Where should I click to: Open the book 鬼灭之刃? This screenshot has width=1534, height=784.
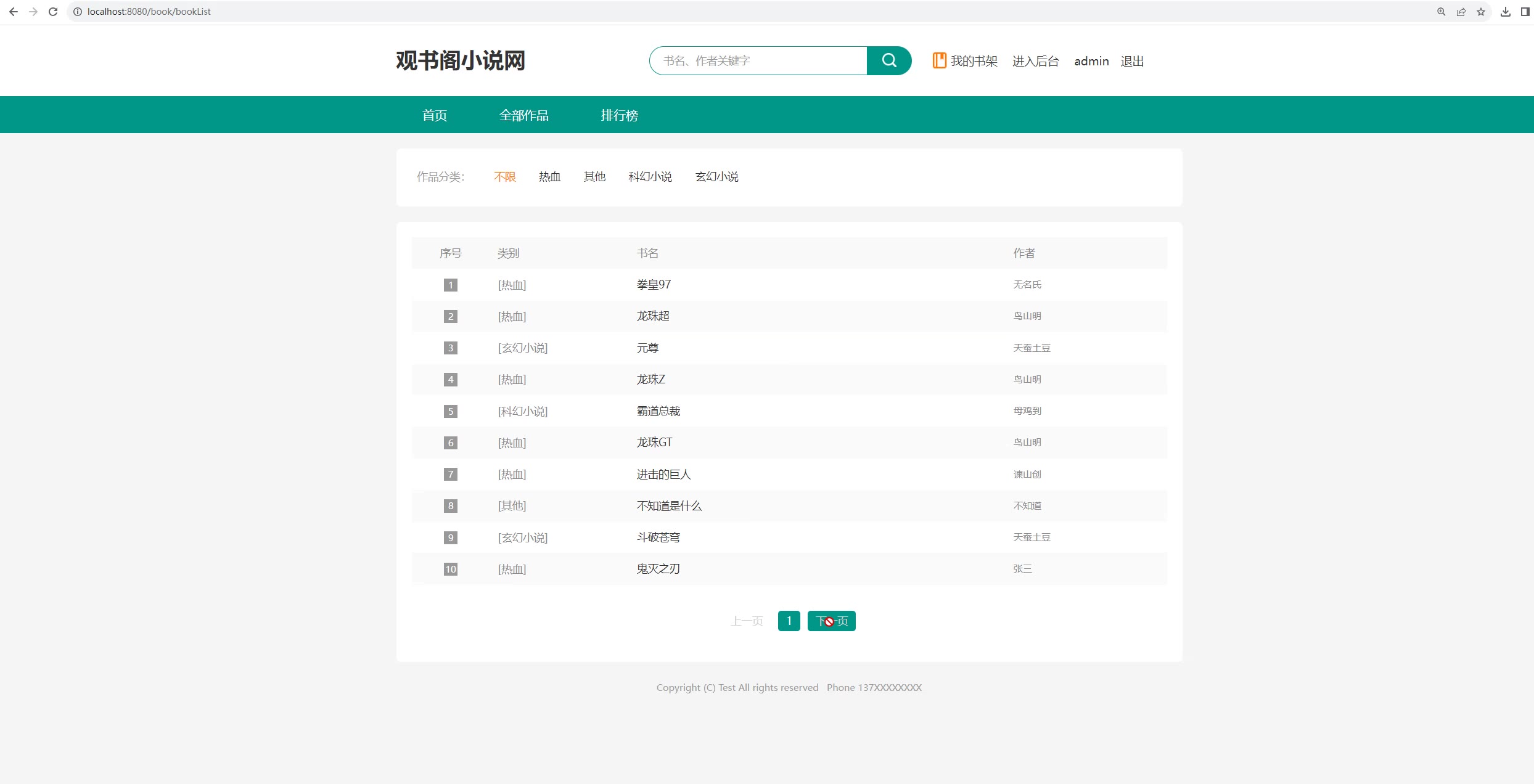click(658, 569)
